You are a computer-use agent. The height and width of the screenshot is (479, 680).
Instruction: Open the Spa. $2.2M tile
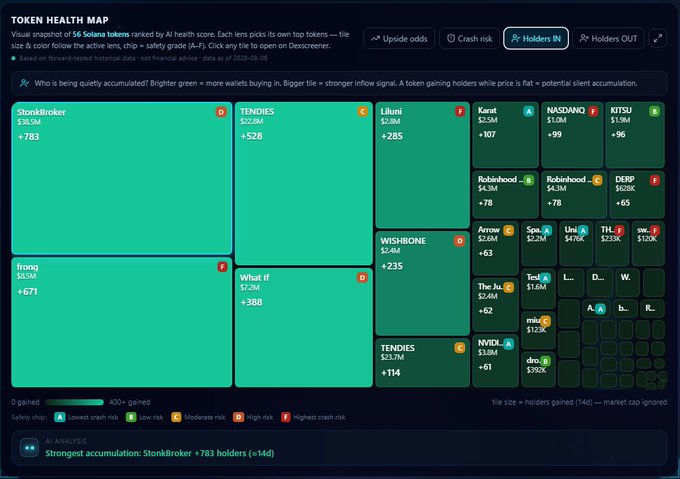coord(539,244)
